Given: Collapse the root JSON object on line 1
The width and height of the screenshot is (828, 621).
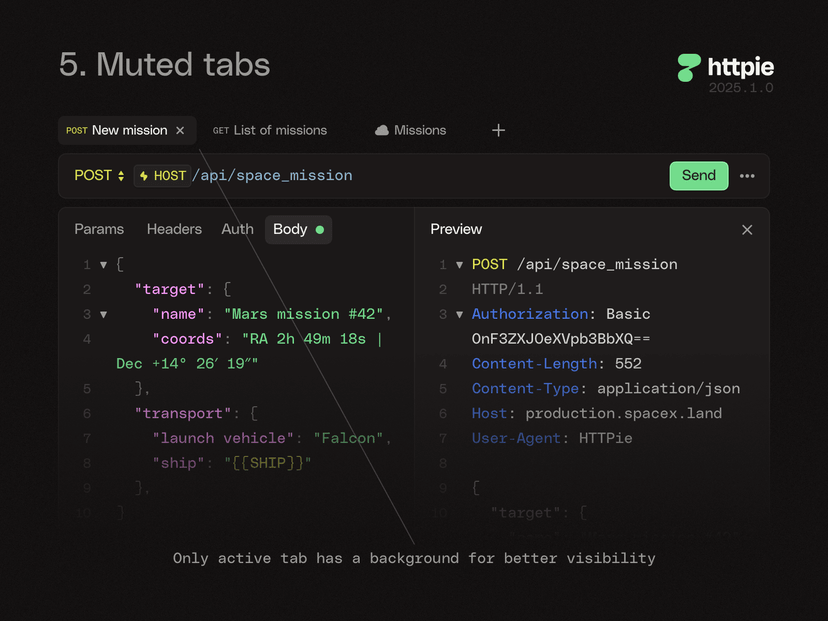Looking at the screenshot, I should click(x=104, y=265).
